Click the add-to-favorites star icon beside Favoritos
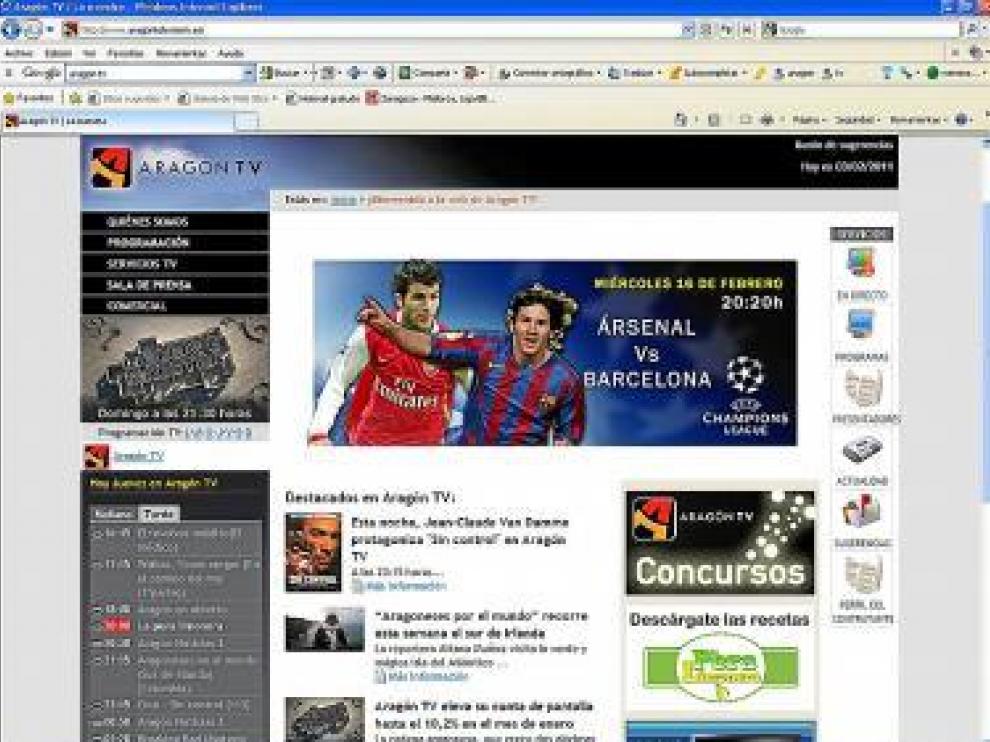 pos(75,99)
